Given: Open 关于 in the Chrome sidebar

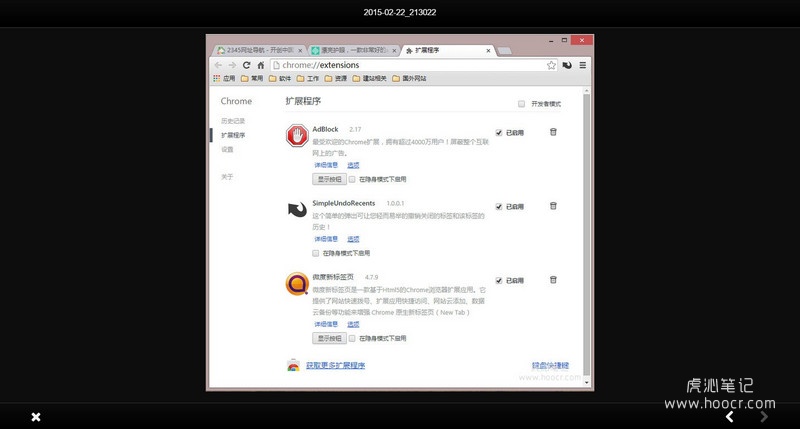Looking at the screenshot, I should point(227,177).
